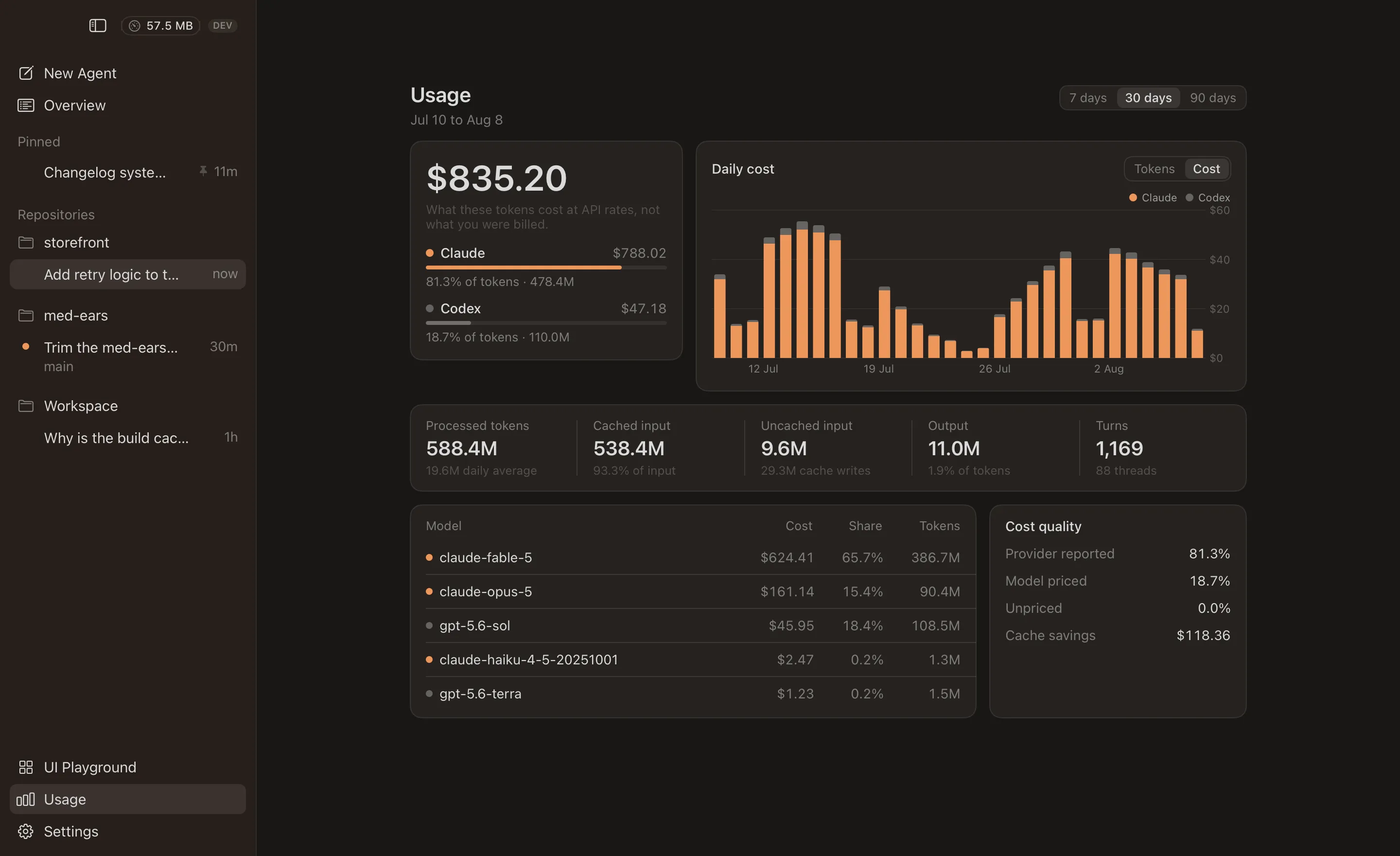Click the $835.20 total cost
This screenshot has height=856, width=1400.
[x=497, y=178]
